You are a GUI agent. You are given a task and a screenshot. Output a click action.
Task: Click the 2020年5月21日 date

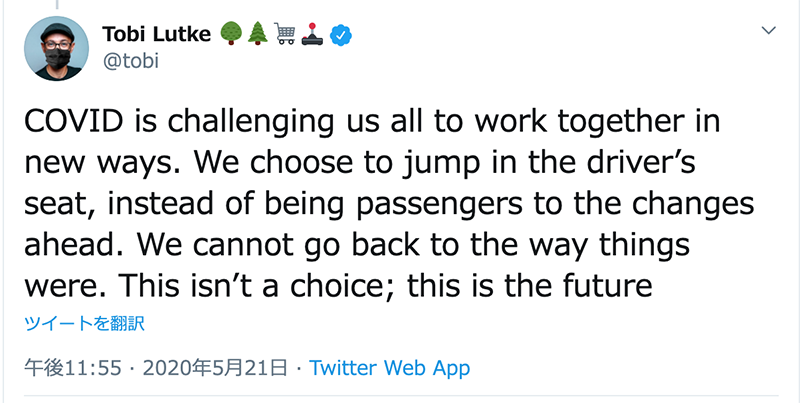point(216,368)
